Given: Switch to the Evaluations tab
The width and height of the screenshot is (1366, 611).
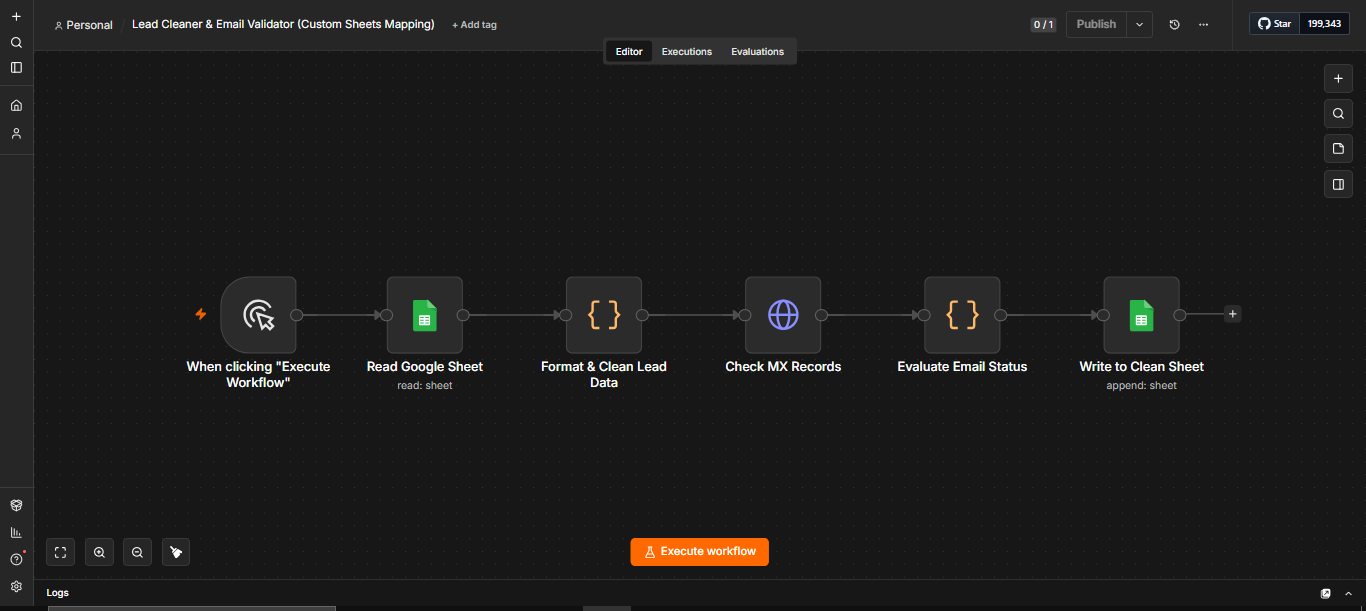Looking at the screenshot, I should point(757,51).
